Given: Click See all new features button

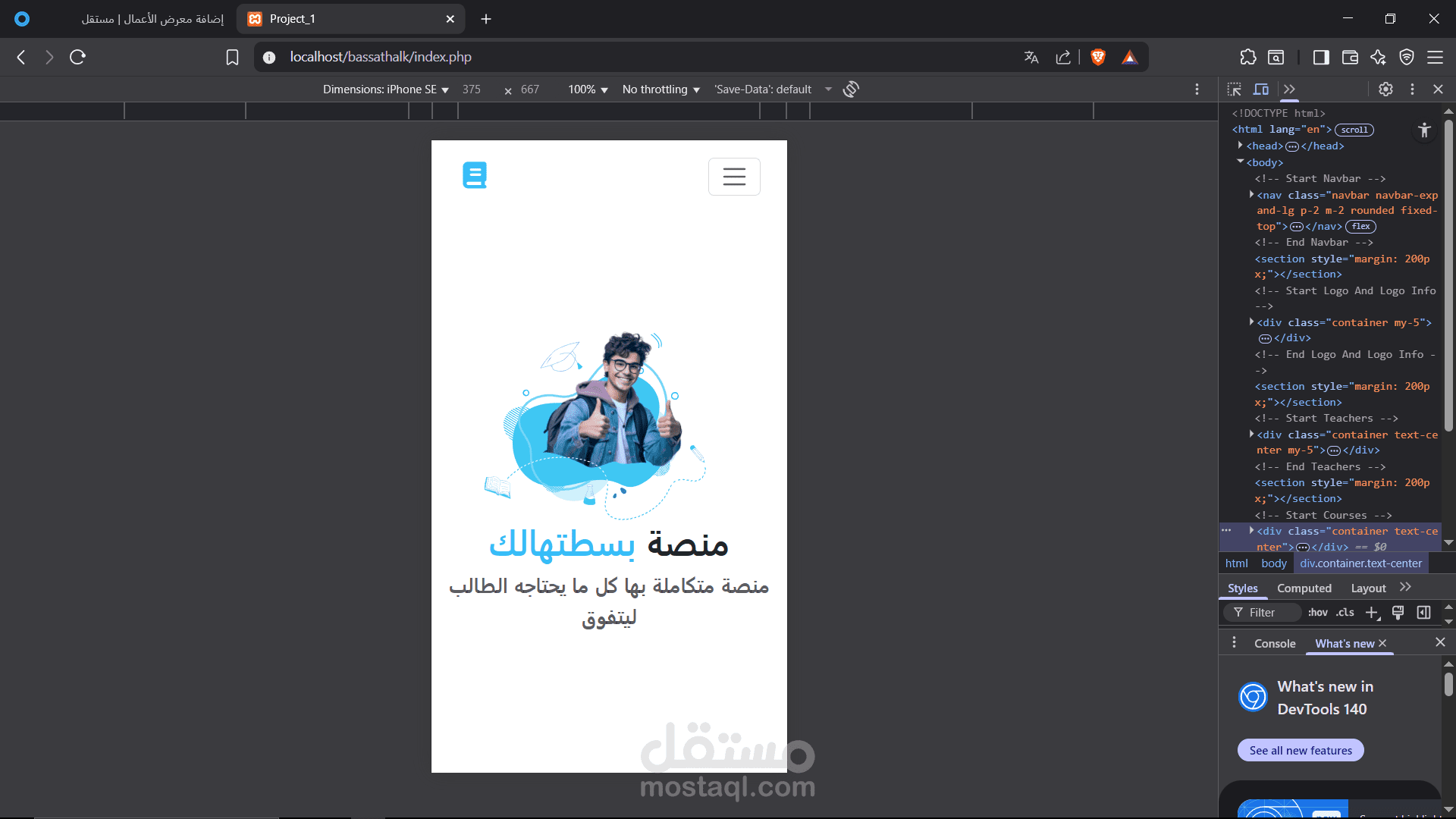Looking at the screenshot, I should [1301, 750].
